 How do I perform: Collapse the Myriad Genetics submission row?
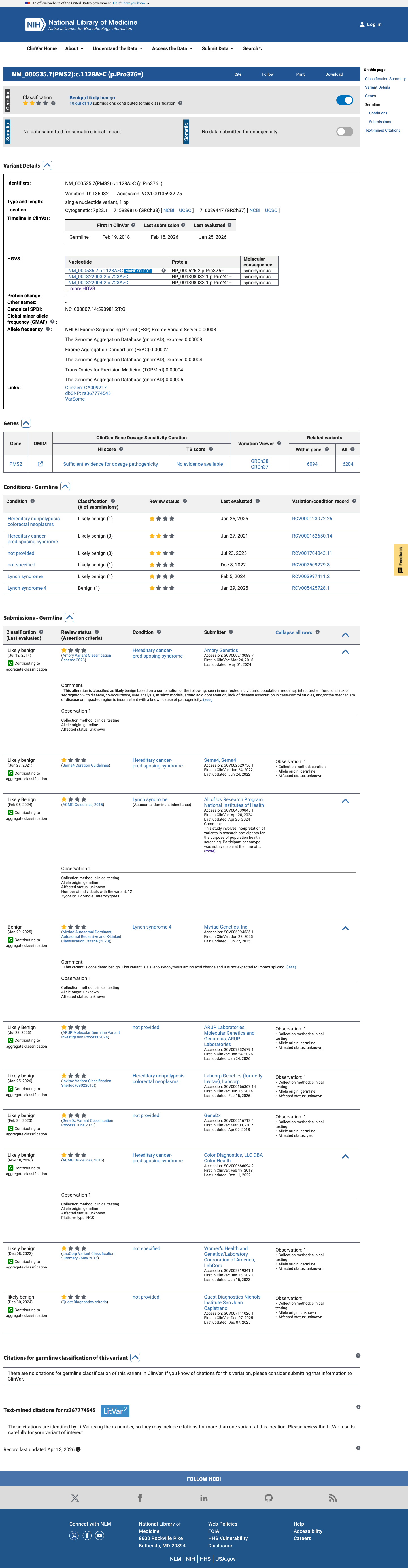[345, 928]
